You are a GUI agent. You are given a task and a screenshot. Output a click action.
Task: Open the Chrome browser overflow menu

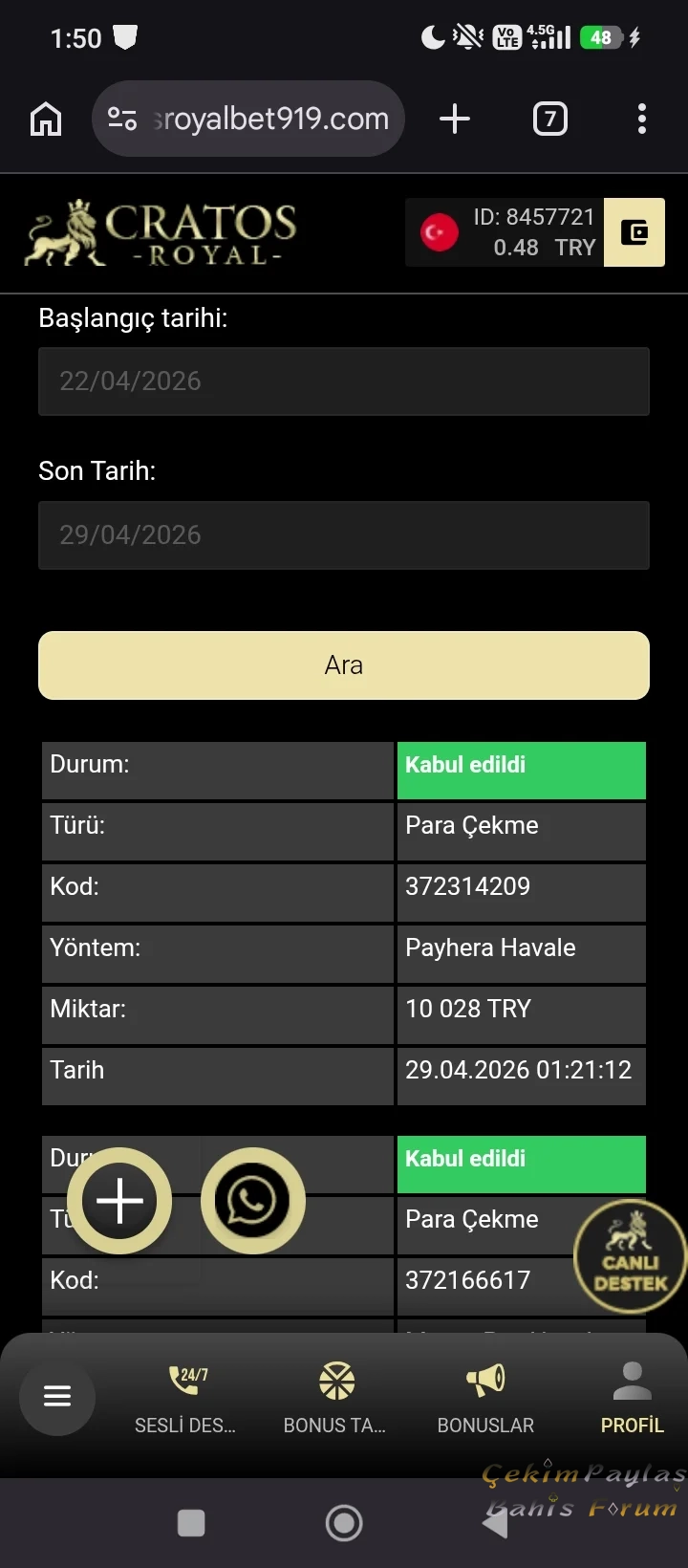640,119
